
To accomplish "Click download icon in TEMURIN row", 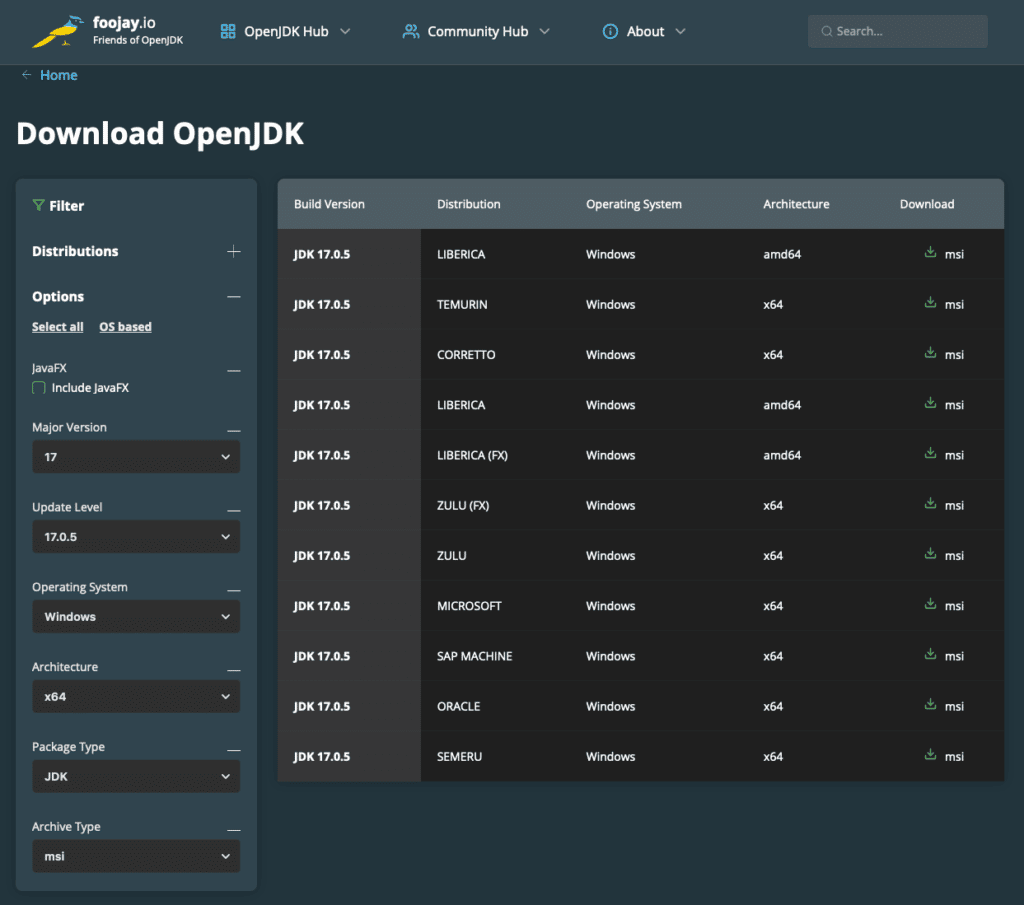I will 930,303.
